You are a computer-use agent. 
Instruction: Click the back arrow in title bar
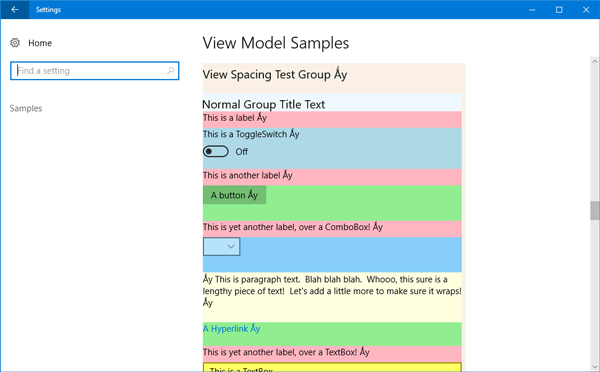pos(15,10)
